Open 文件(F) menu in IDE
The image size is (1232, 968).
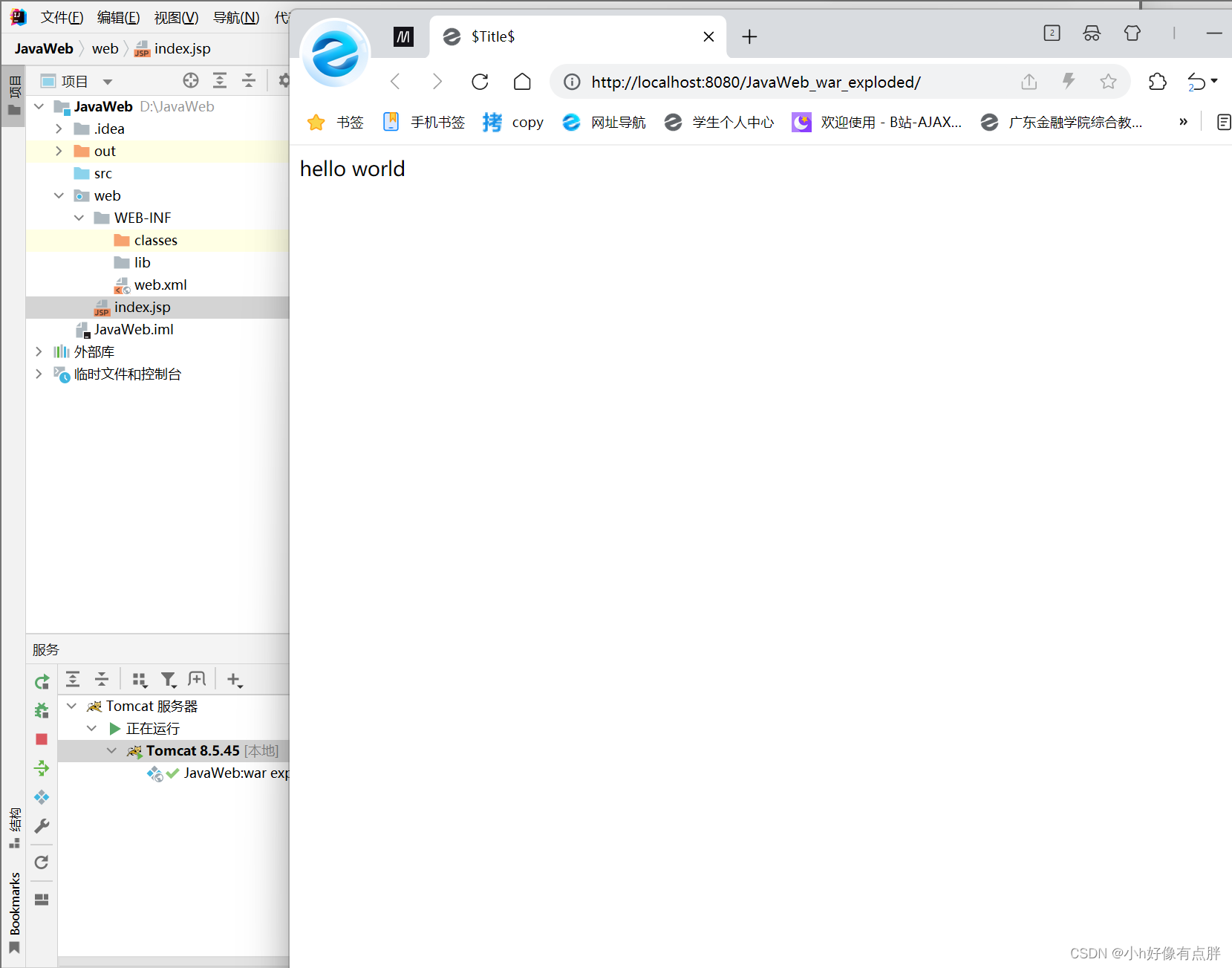pyautogui.click(x=62, y=17)
